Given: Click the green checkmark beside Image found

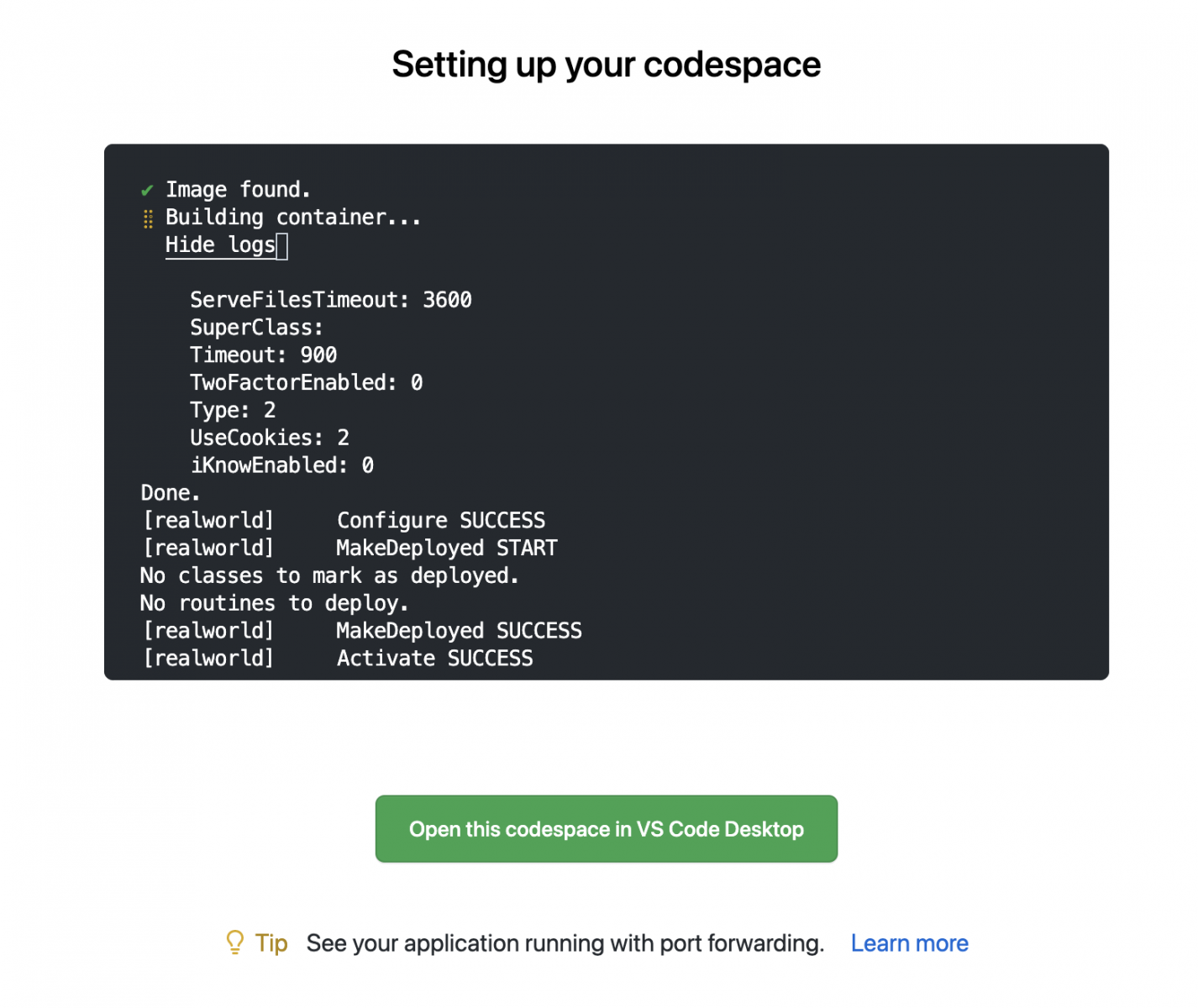Looking at the screenshot, I should [x=147, y=191].
